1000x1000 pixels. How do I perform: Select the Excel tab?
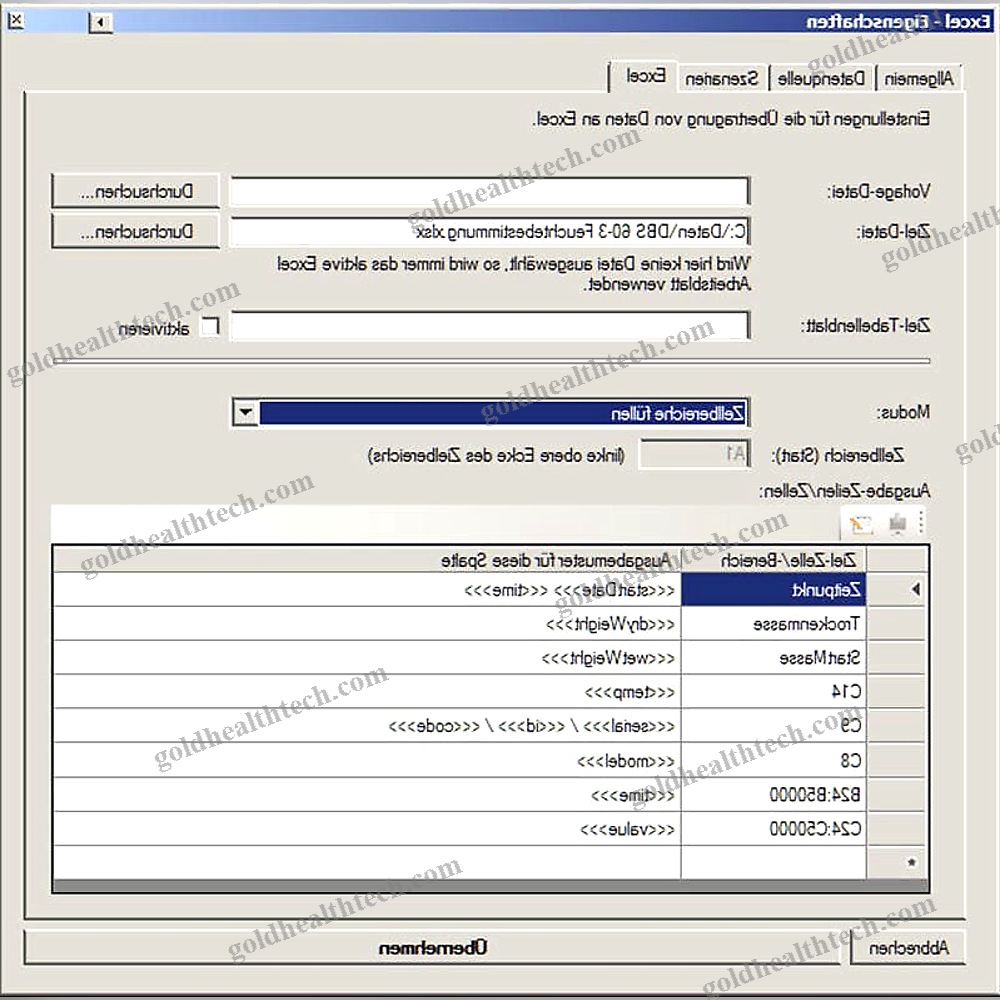point(645,77)
